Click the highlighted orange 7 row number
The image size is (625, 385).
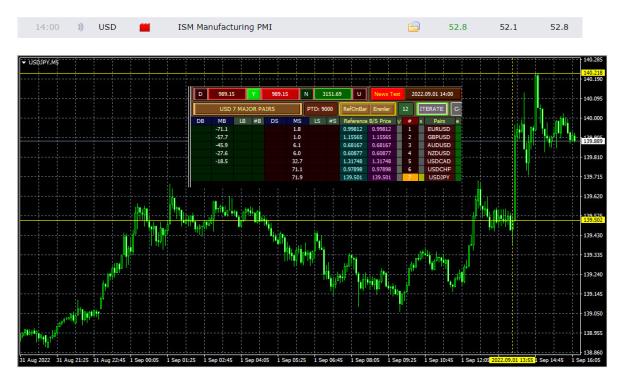(x=410, y=177)
